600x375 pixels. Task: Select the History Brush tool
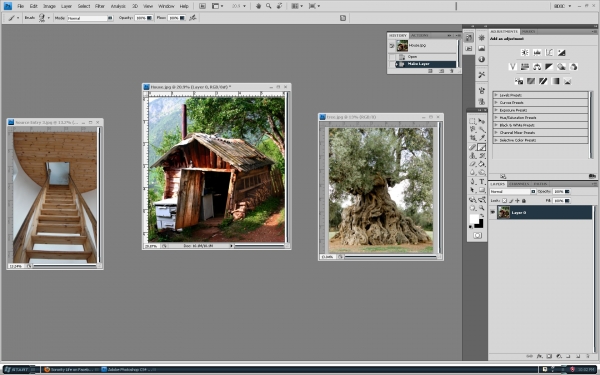tap(482, 156)
